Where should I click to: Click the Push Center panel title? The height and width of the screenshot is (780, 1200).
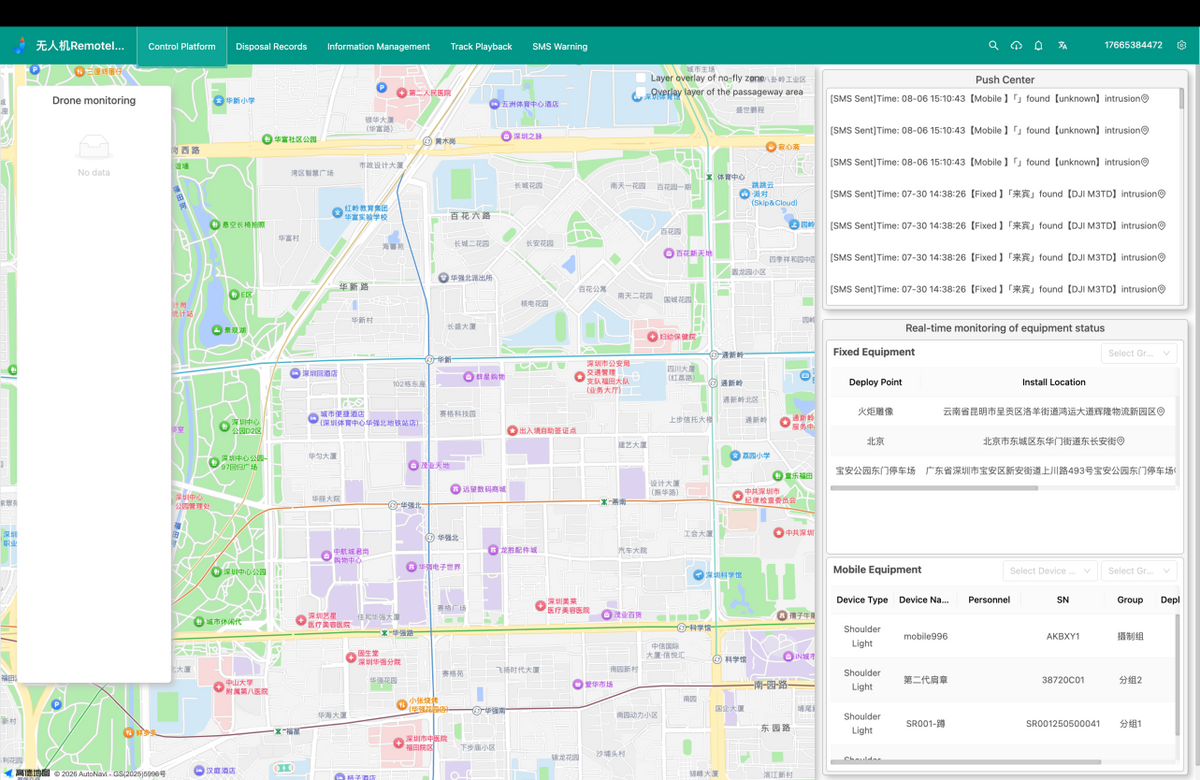point(1005,79)
